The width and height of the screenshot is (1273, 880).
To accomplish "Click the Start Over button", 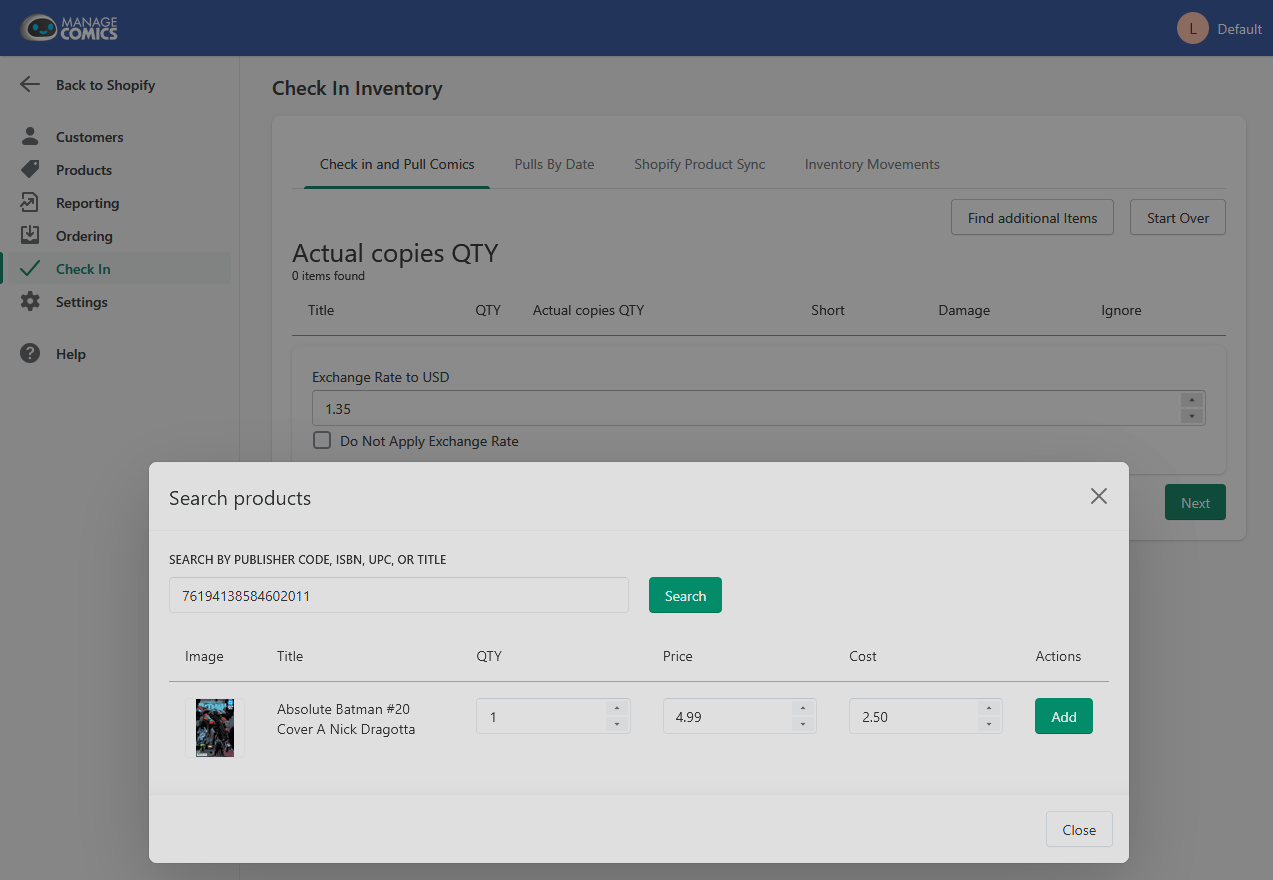I will pyautogui.click(x=1178, y=218).
